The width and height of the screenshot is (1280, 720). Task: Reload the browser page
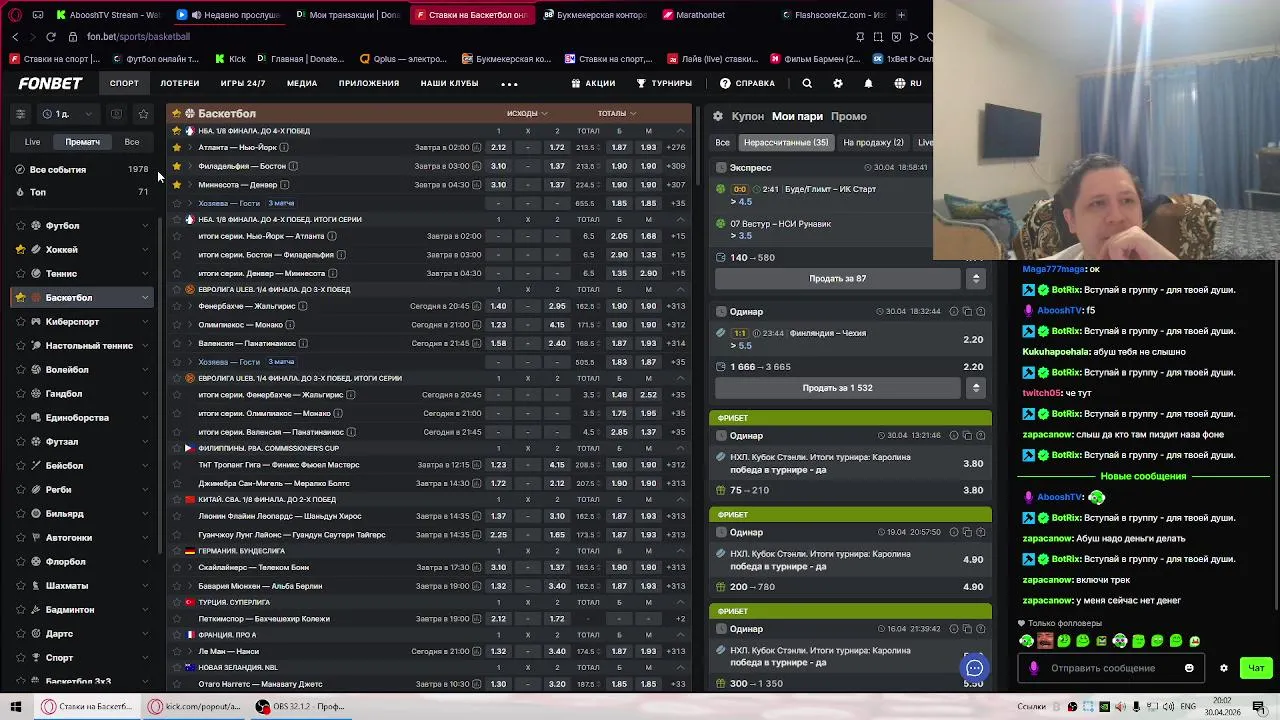pyautogui.click(x=49, y=37)
